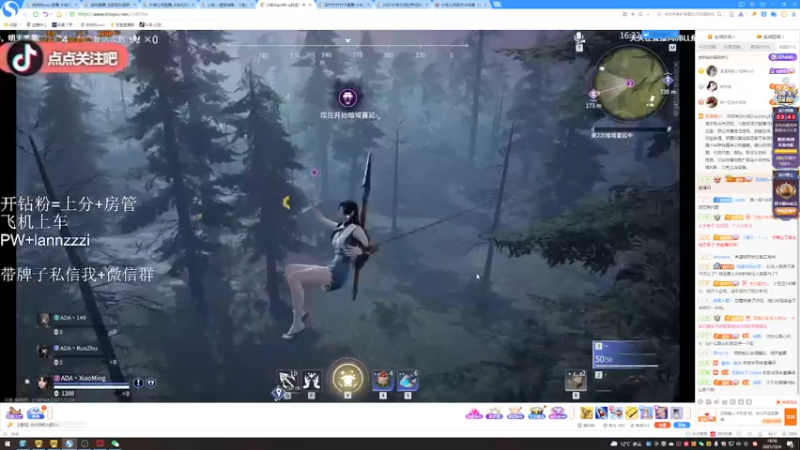The width and height of the screenshot is (800, 450).
Task: Click the browser zoom 100% control
Action: pyautogui.click(x=791, y=434)
